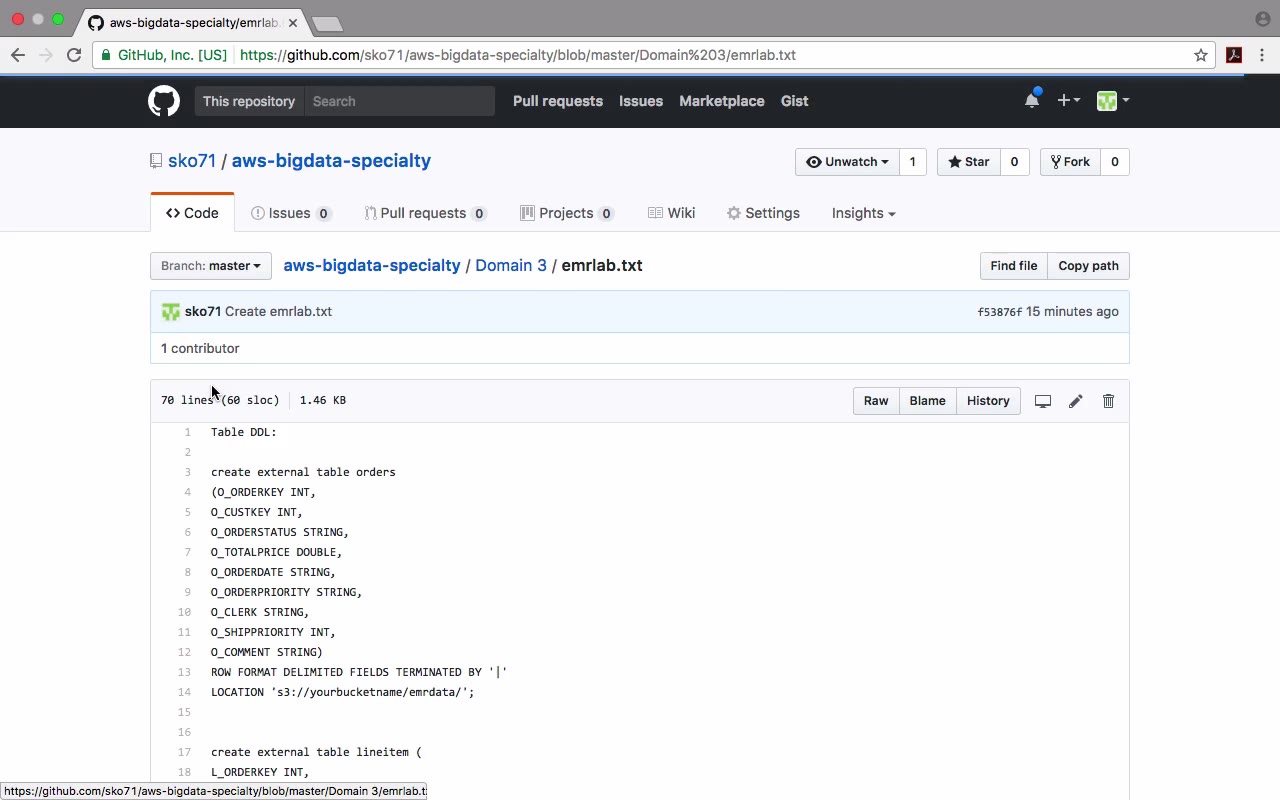The height and width of the screenshot is (800, 1280).
Task: View the Raw file
Action: click(x=876, y=401)
